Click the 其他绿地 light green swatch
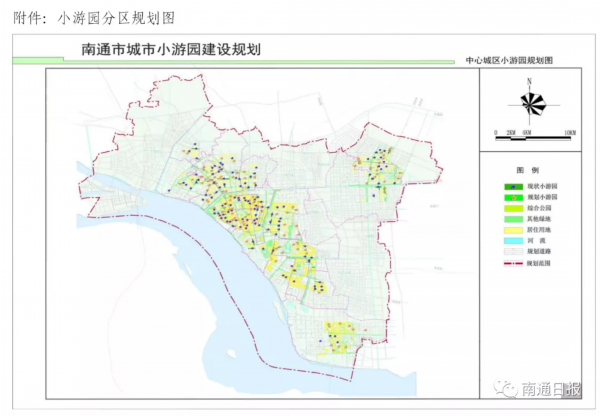The width and height of the screenshot is (600, 416). 511,219
